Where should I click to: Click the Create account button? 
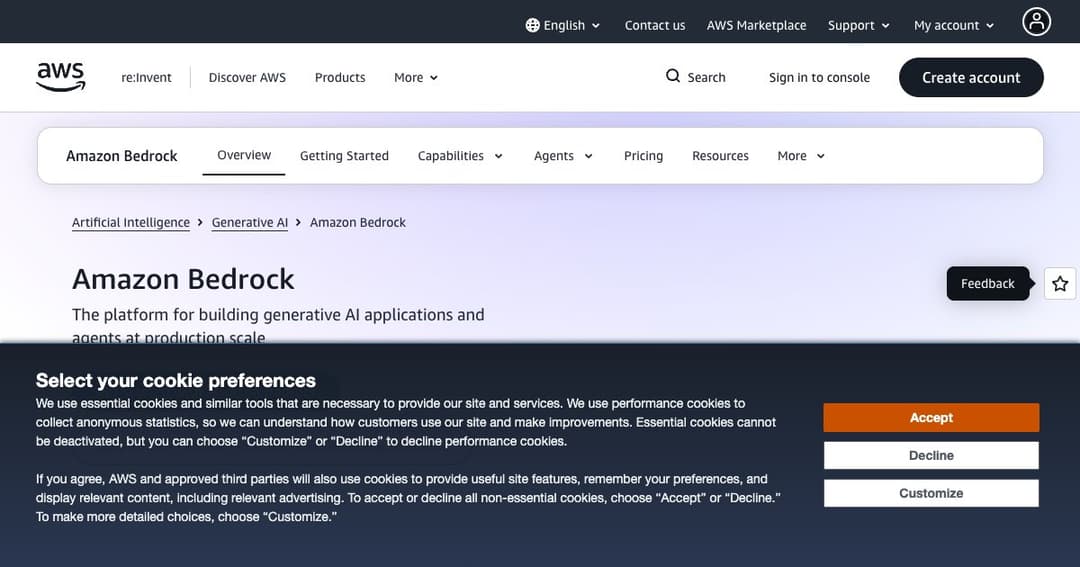coord(971,77)
